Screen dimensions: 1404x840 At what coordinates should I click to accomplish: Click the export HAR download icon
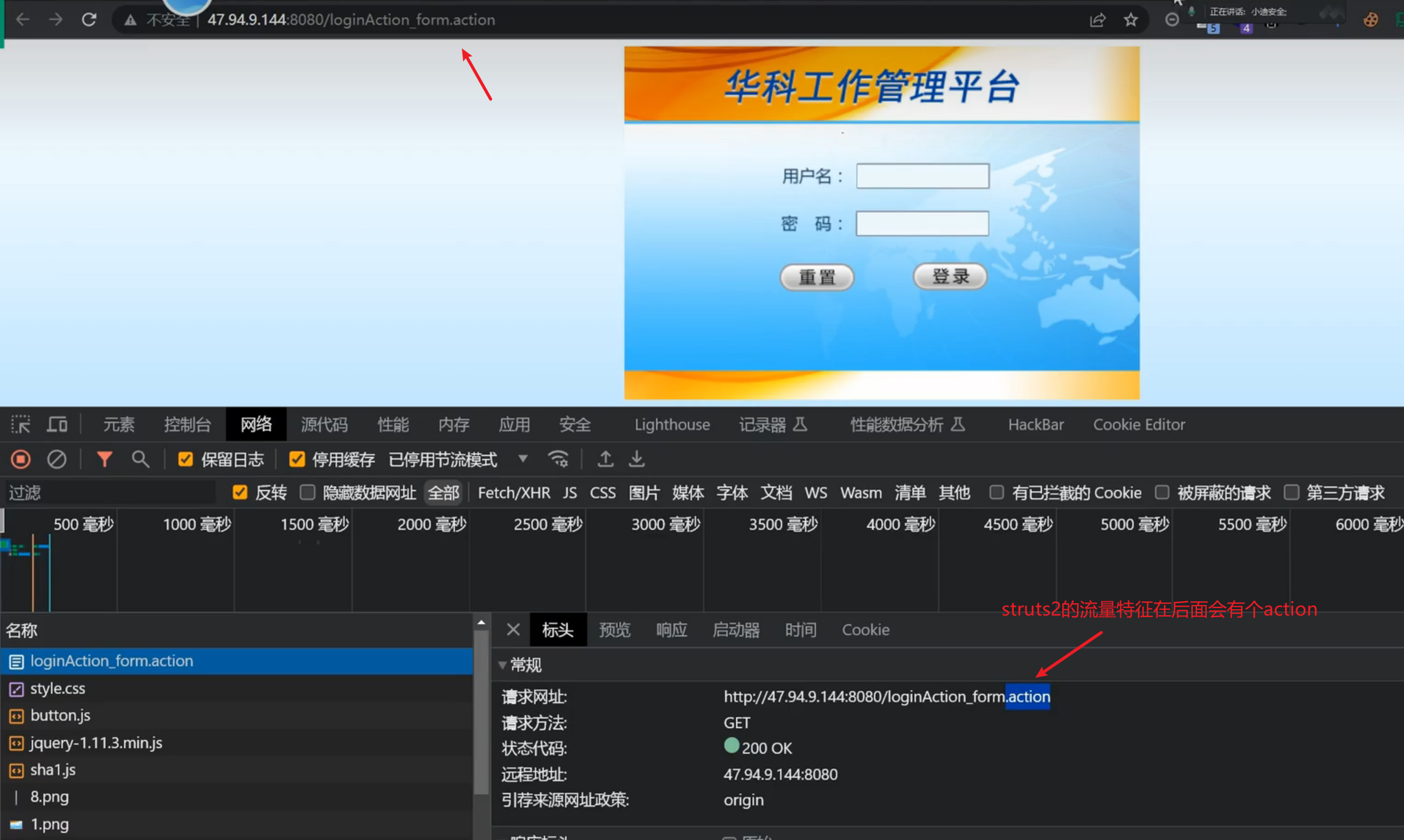(637, 459)
